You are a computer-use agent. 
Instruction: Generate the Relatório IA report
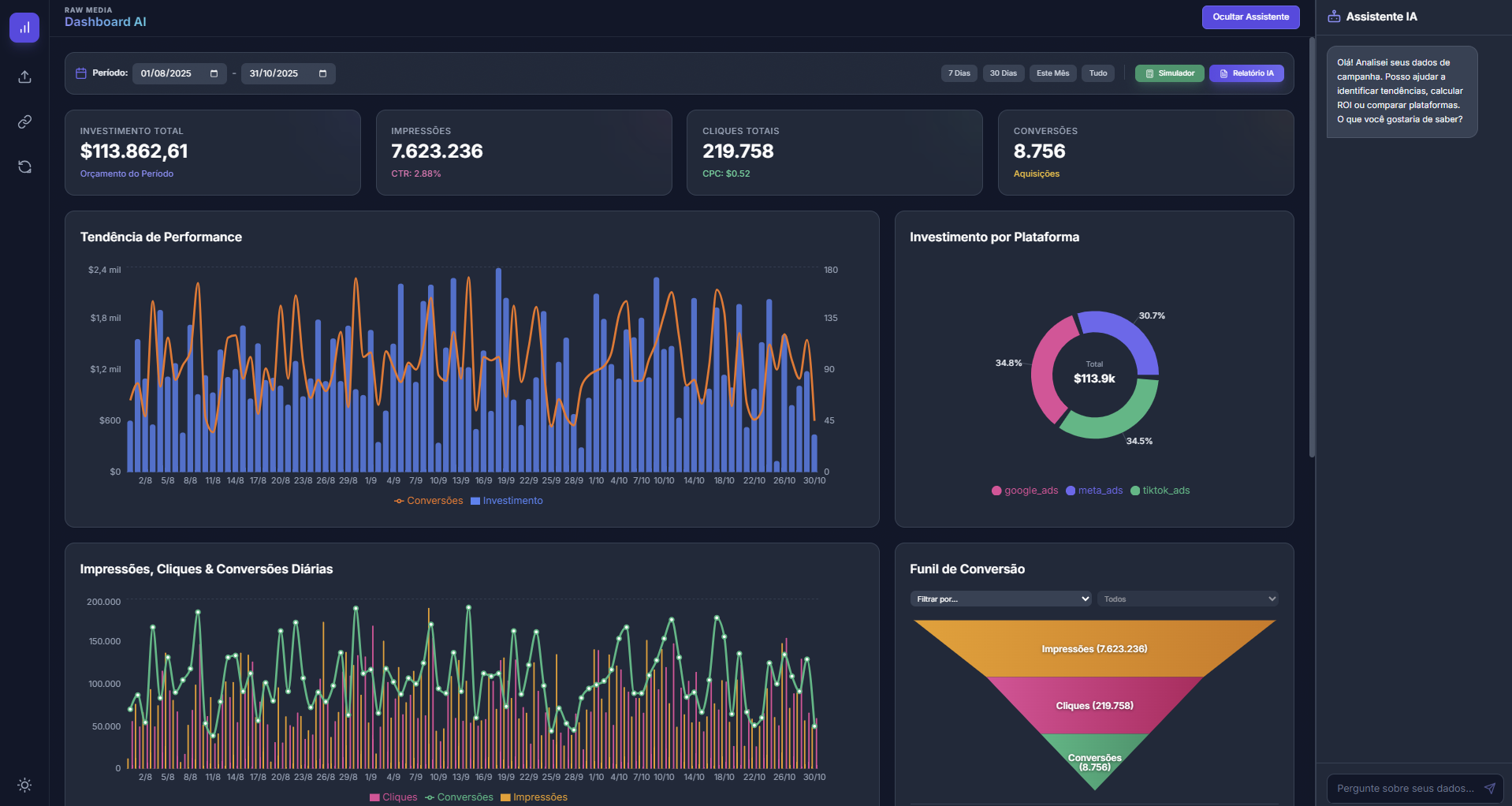[x=1246, y=73]
